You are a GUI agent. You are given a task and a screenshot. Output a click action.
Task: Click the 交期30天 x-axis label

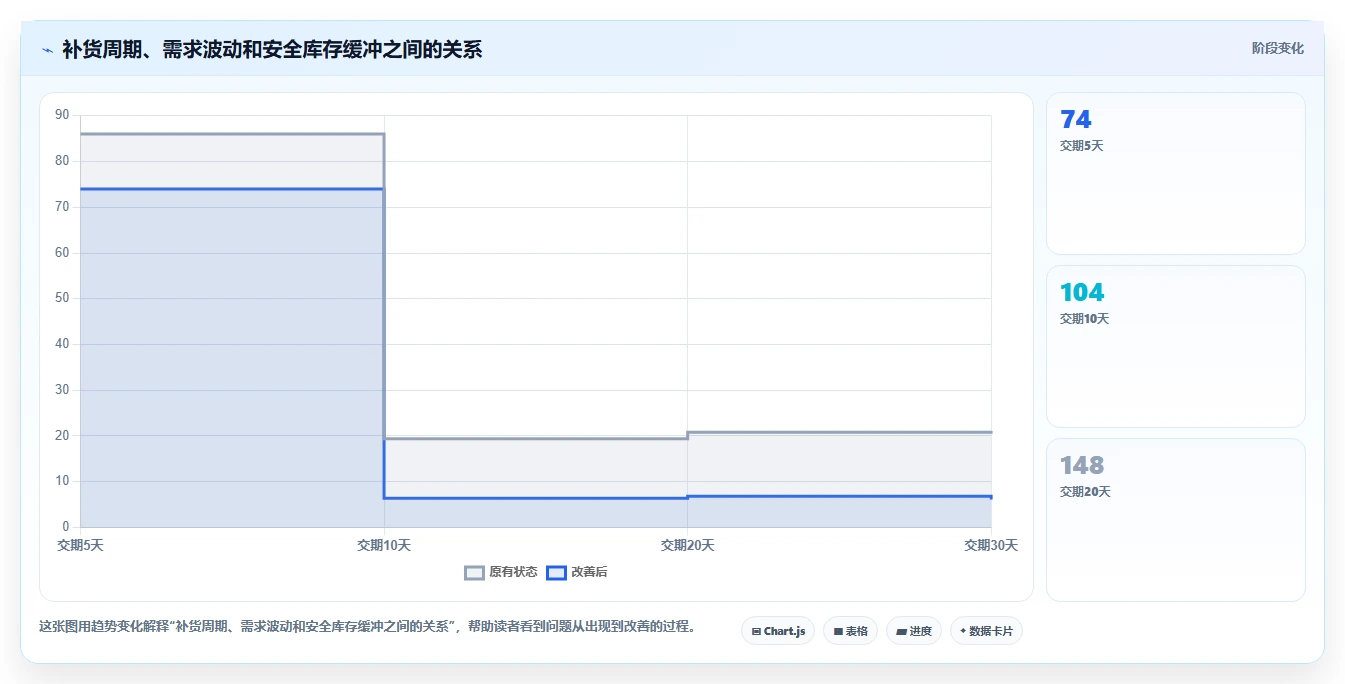[990, 545]
